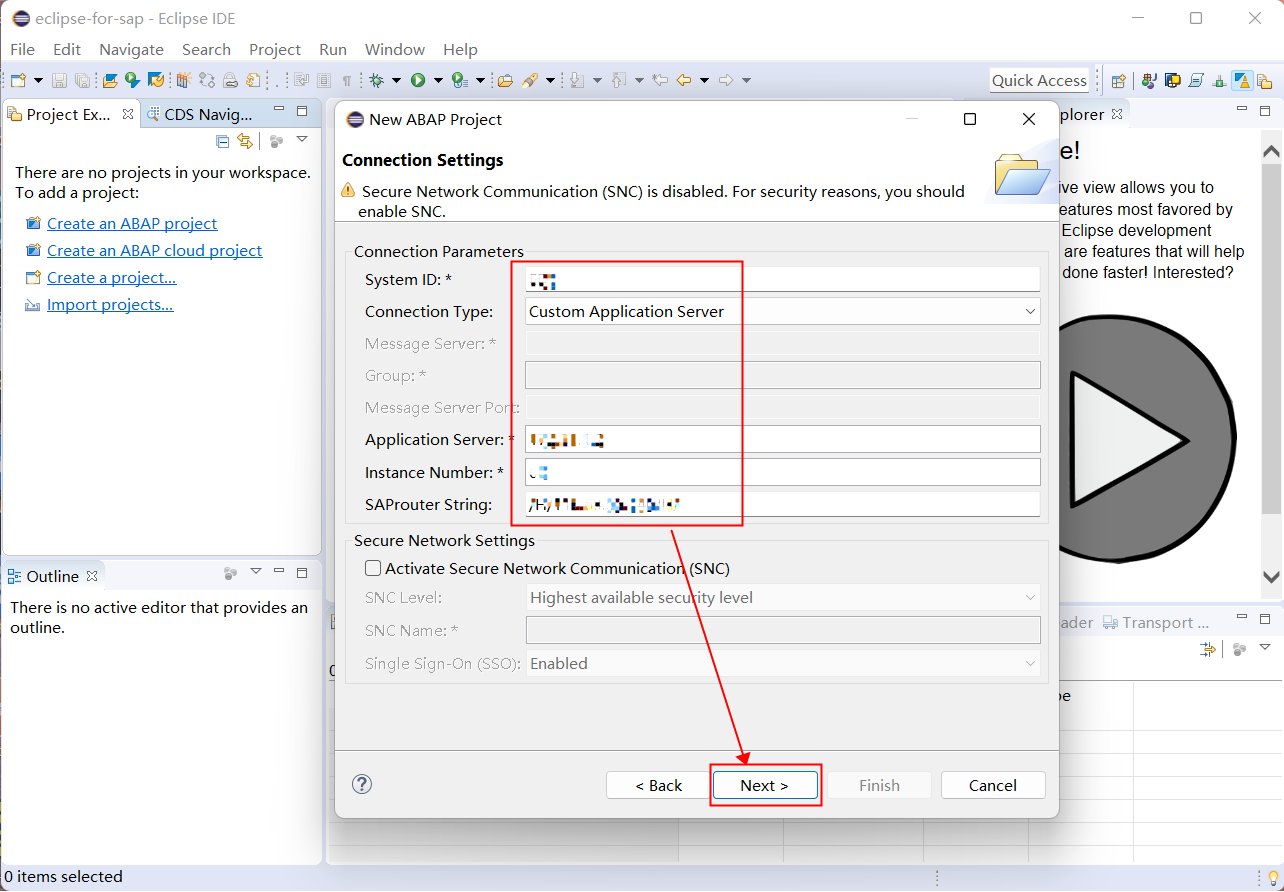The image size is (1284, 892).
Task: Click the New wizard icon in toolbar
Action: 18,80
